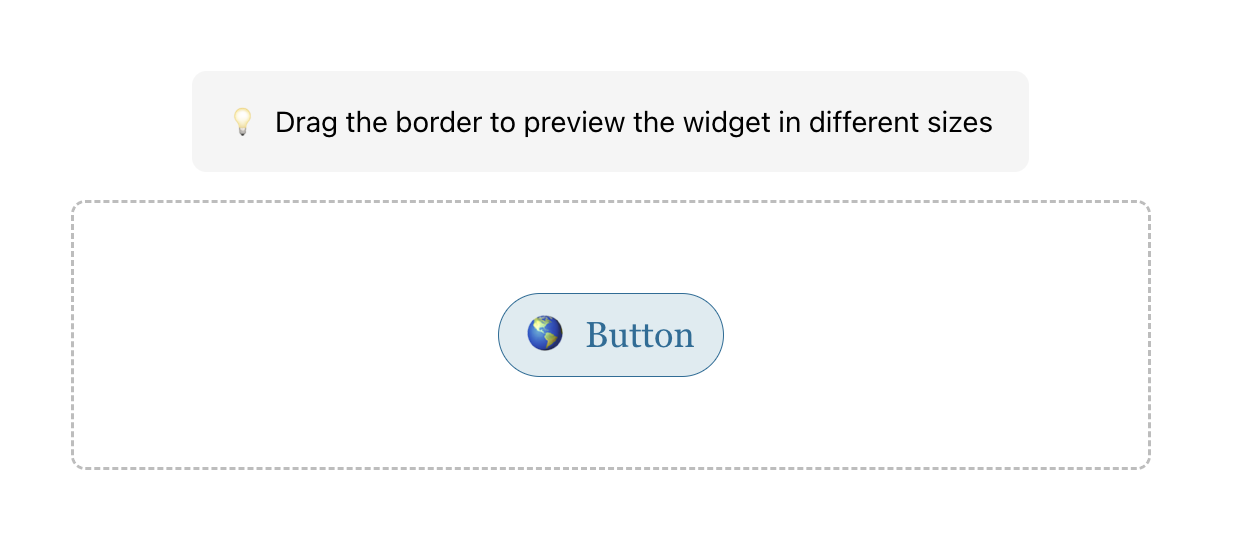Click the globe emoji icon on the button

[x=545, y=334]
